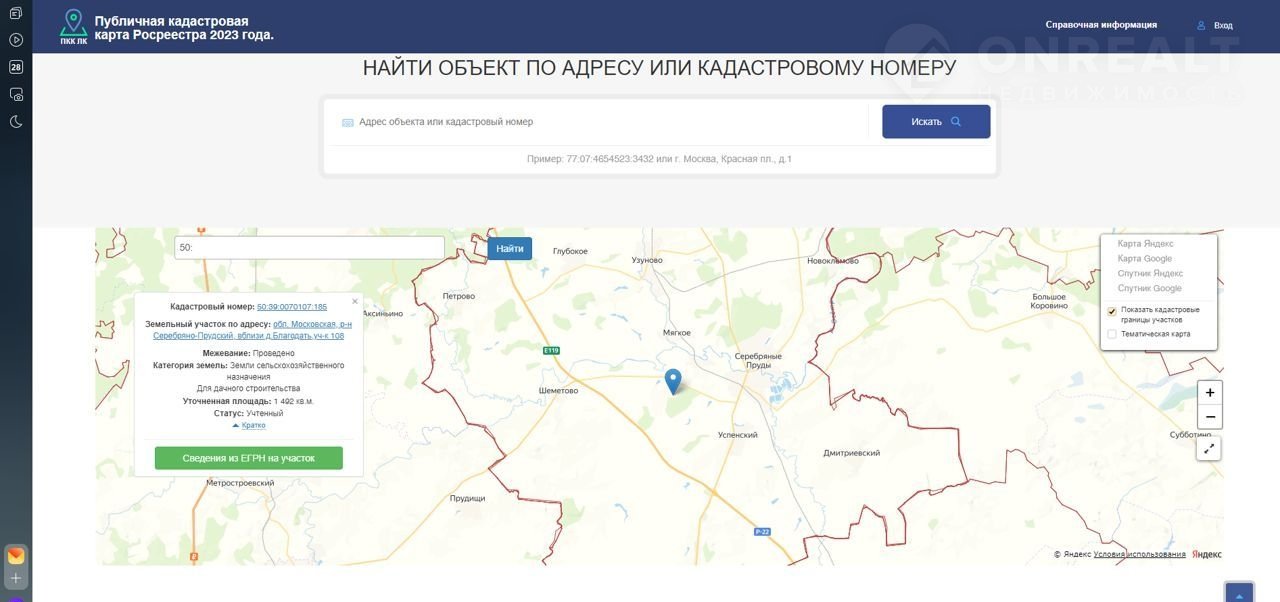Open the Yandex Mail icon in sidebar
The image size is (1280, 602).
click(x=16, y=556)
